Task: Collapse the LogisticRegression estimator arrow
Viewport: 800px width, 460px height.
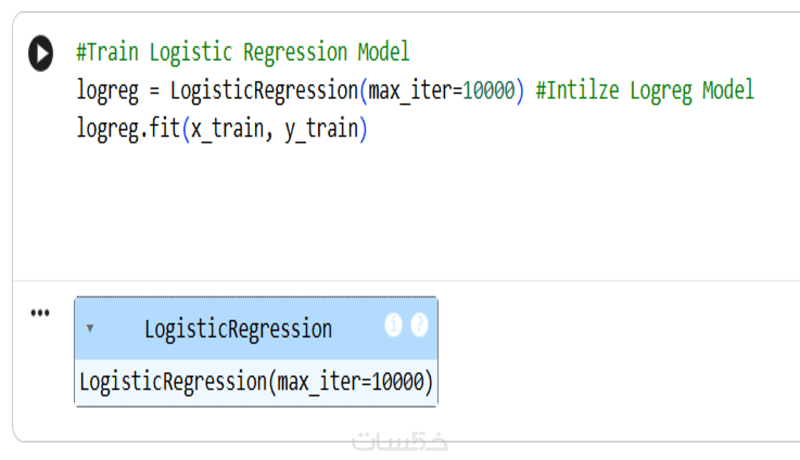Action: (90, 328)
